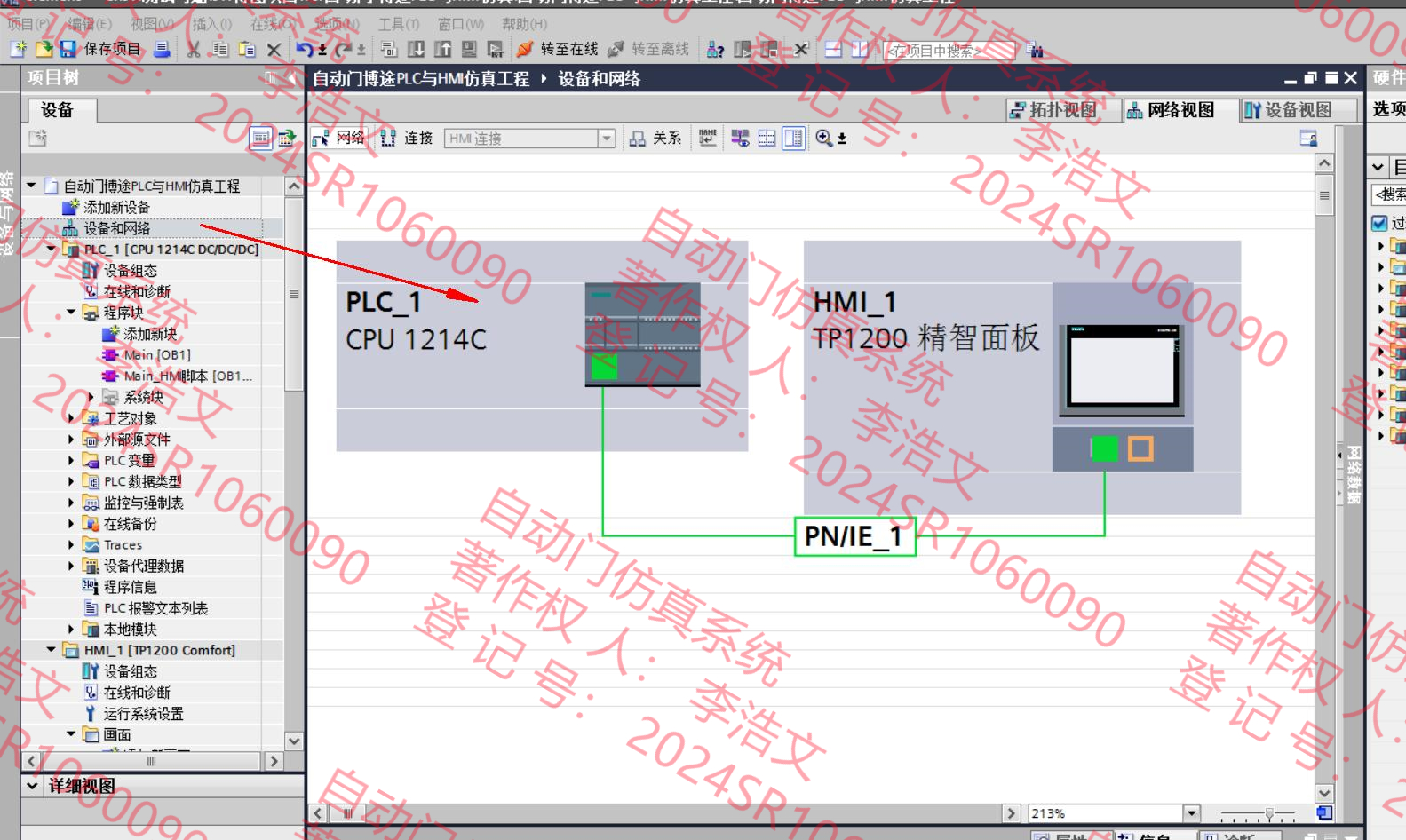Click the PN/IE_1 subnet label

[854, 536]
